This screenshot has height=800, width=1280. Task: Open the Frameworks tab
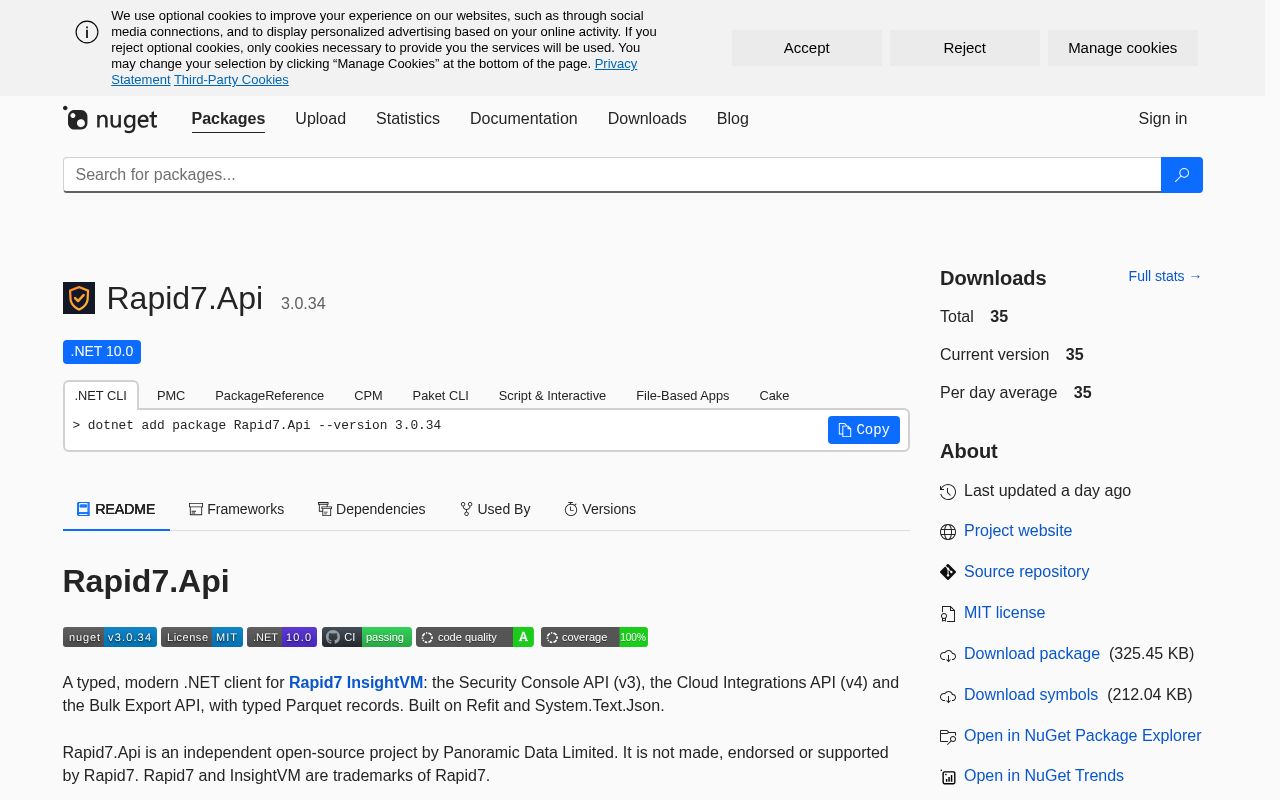(236, 509)
